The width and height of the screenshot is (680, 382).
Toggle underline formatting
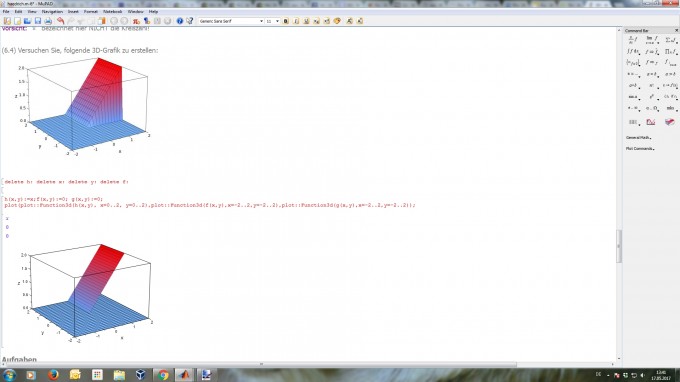[x=306, y=21]
